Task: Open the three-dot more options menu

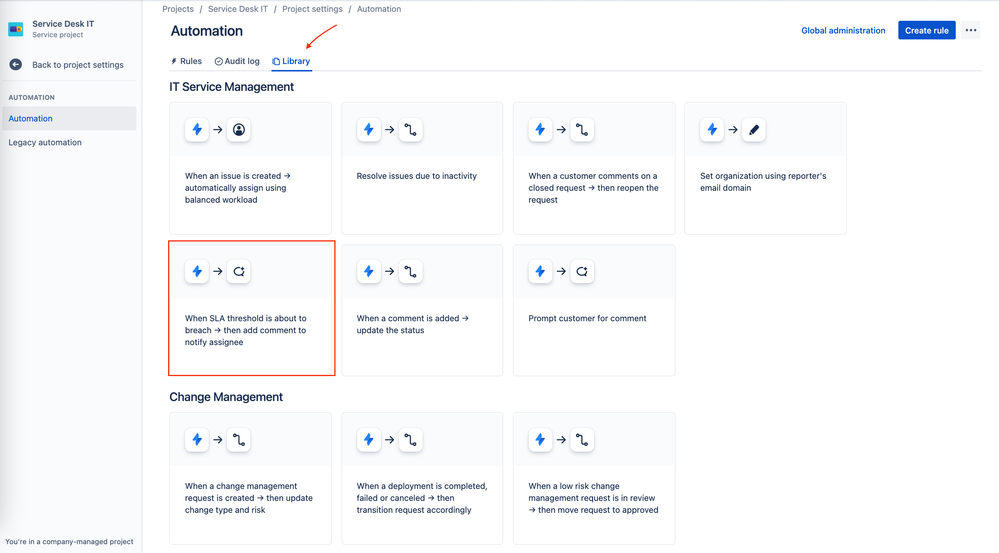Action: pyautogui.click(x=970, y=30)
